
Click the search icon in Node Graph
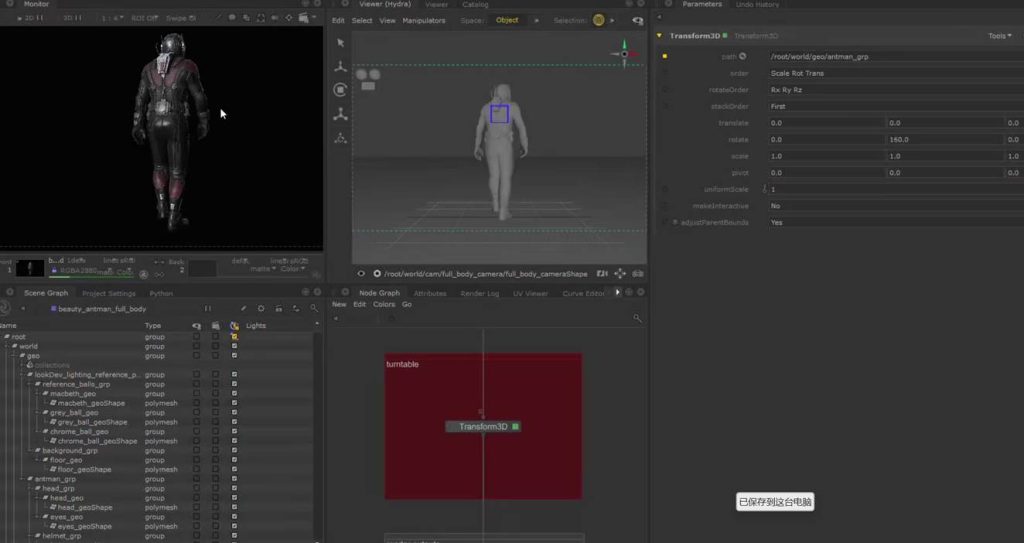(637, 318)
